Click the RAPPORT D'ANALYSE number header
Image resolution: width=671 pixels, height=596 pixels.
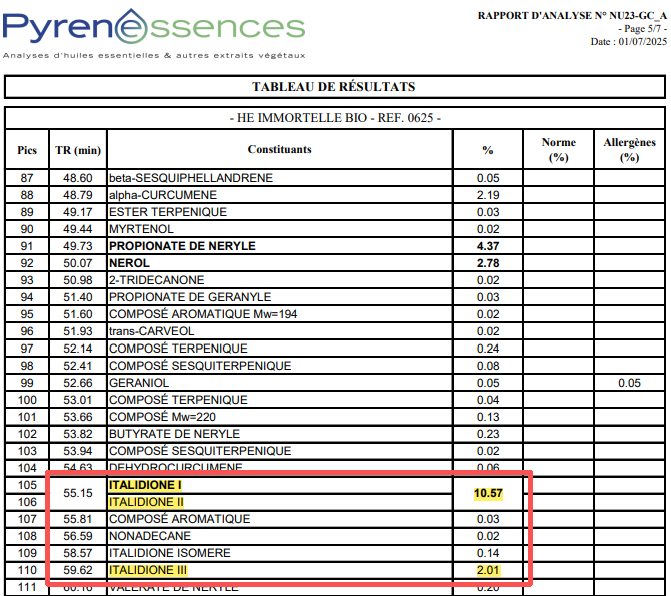click(572, 16)
